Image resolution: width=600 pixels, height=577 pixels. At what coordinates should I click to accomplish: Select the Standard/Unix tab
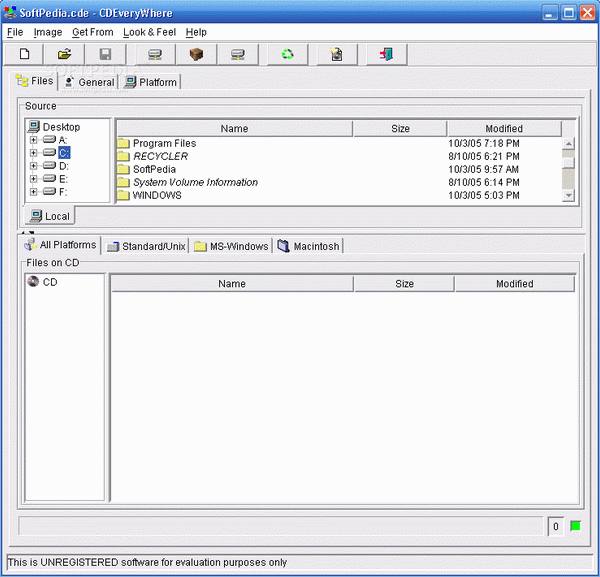pyautogui.click(x=146, y=246)
